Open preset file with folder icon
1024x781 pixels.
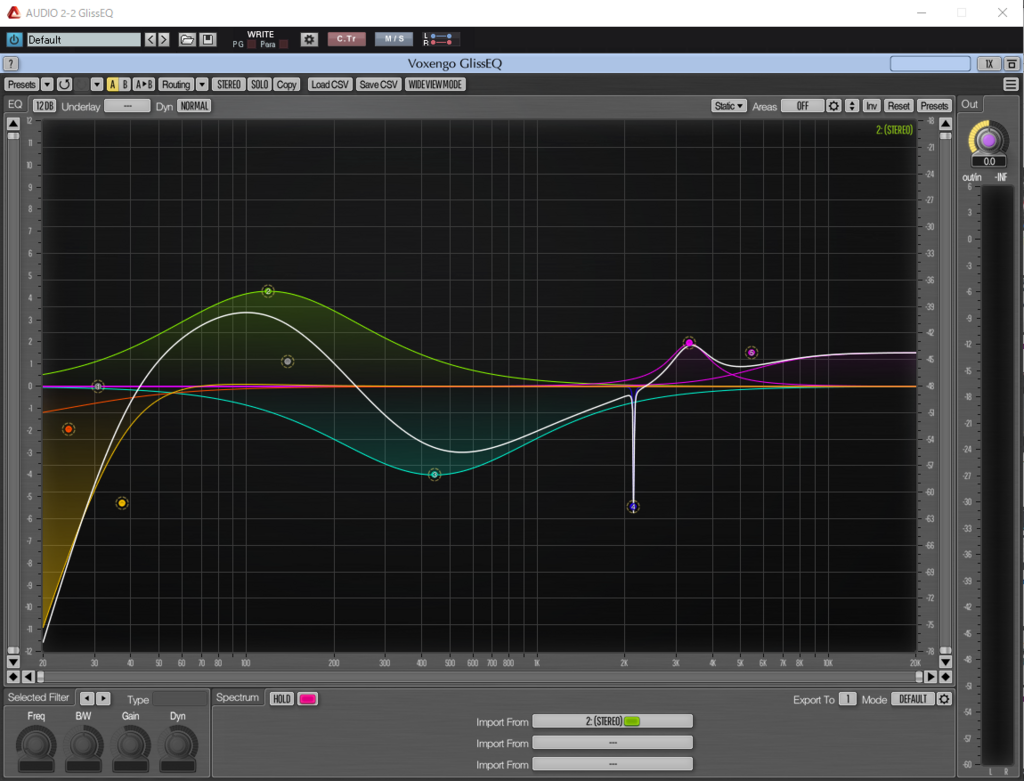coord(187,40)
